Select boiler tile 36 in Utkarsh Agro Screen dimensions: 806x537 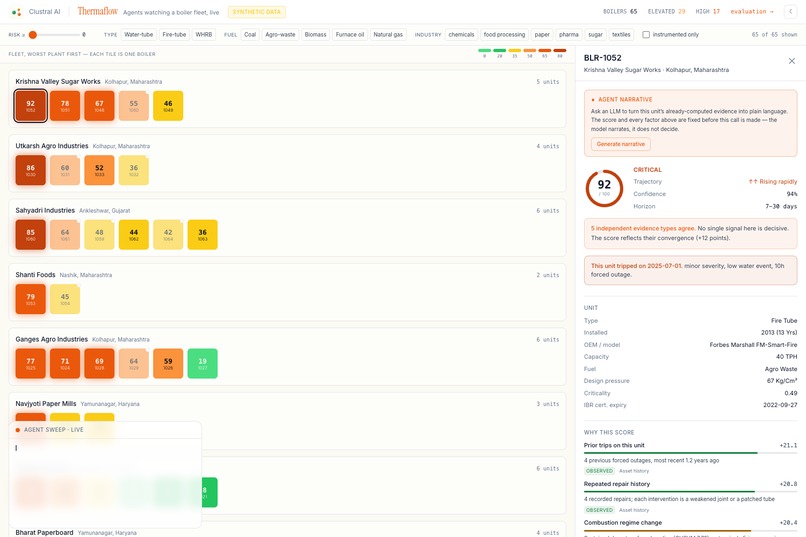[134, 170]
